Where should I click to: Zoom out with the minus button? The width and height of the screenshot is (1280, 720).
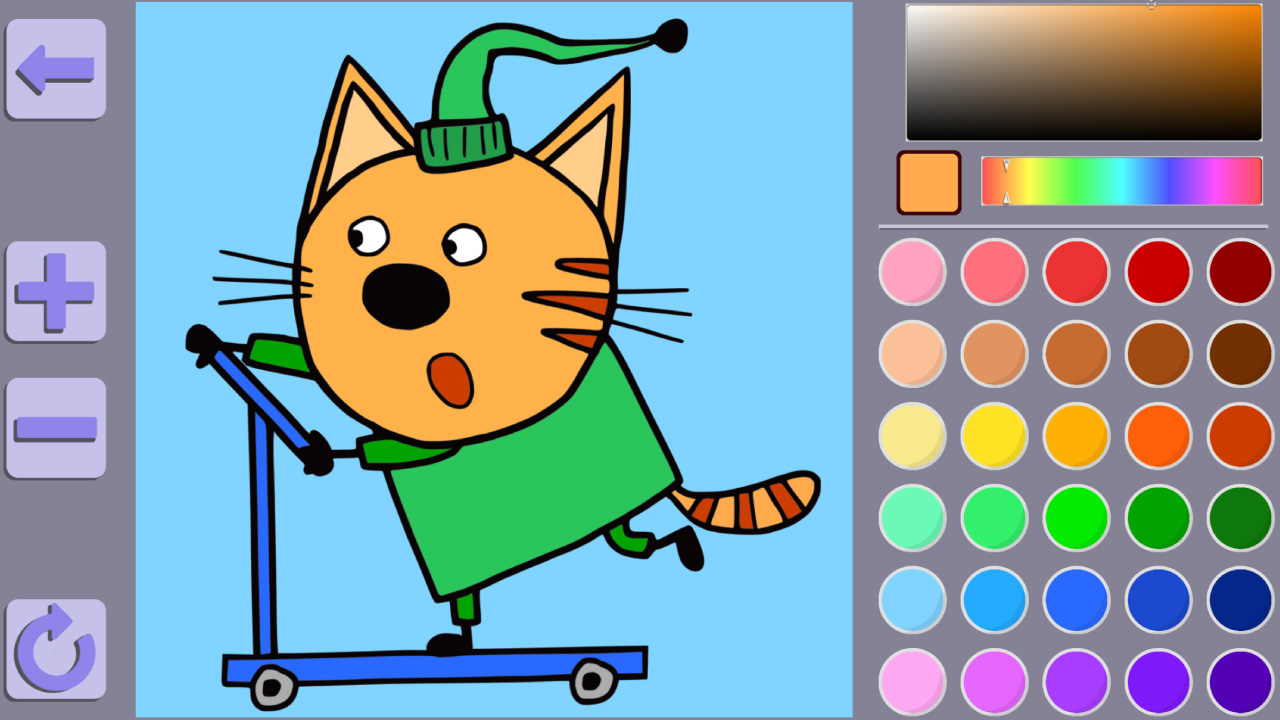(56, 428)
